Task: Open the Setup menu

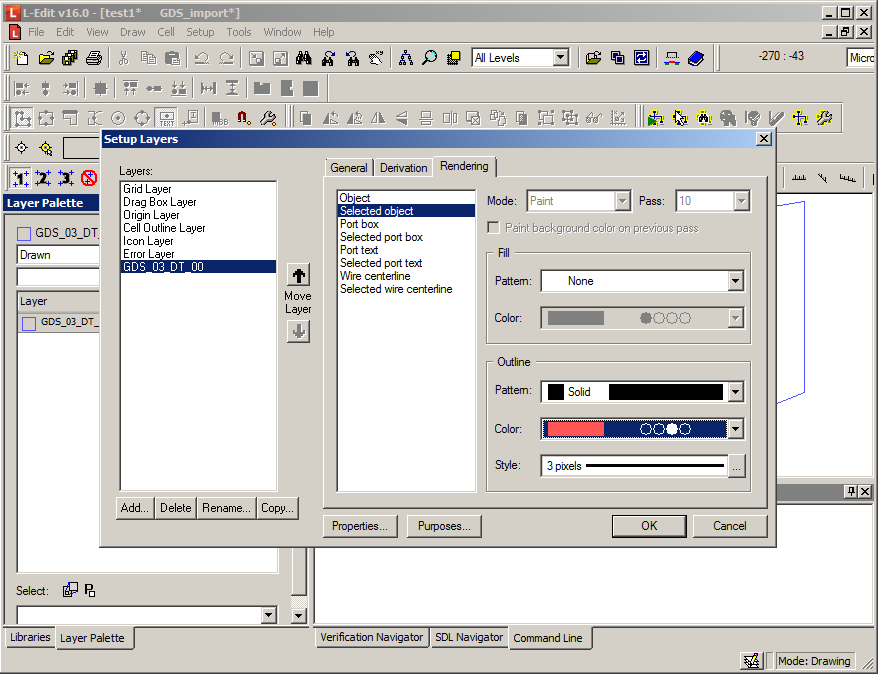Action: click(200, 32)
